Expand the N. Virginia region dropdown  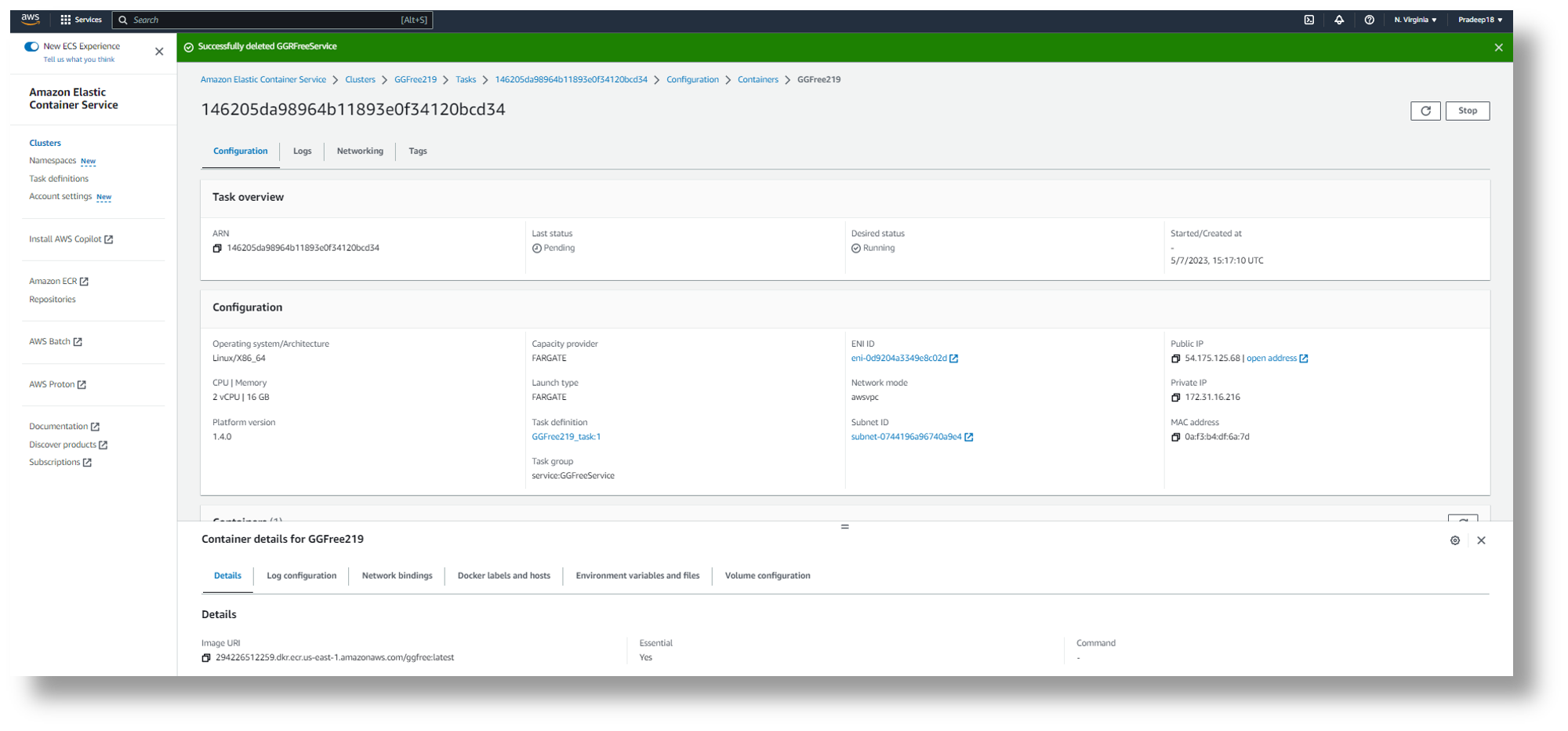click(x=1415, y=20)
